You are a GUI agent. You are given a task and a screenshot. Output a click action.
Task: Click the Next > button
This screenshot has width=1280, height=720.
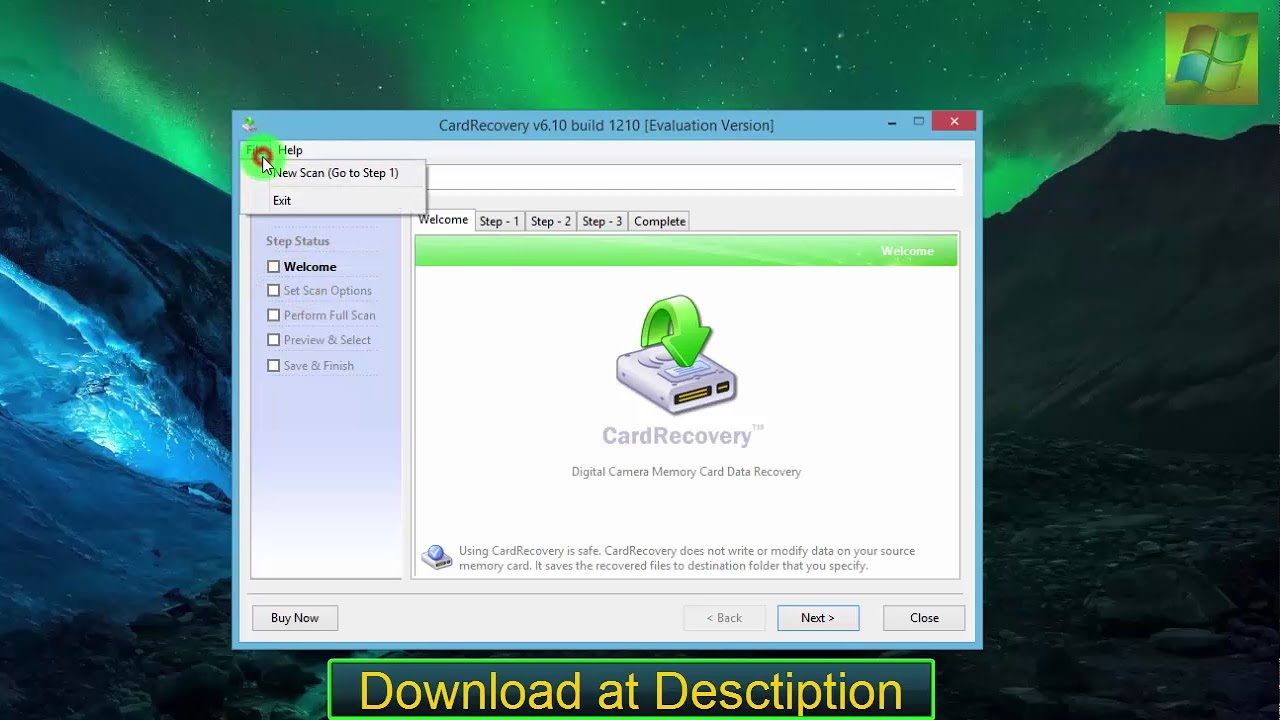click(x=818, y=618)
